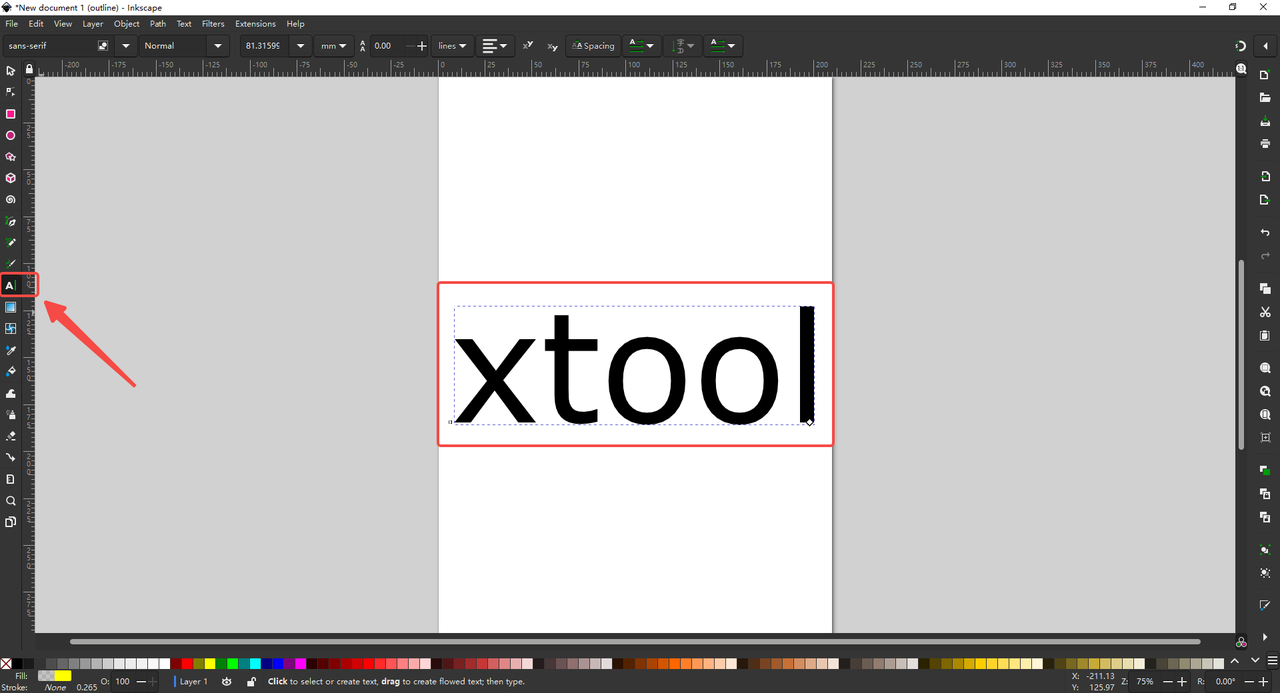Toggle the Layer 1 lock icon
Viewport: 1280px width, 693px height.
tap(251, 681)
